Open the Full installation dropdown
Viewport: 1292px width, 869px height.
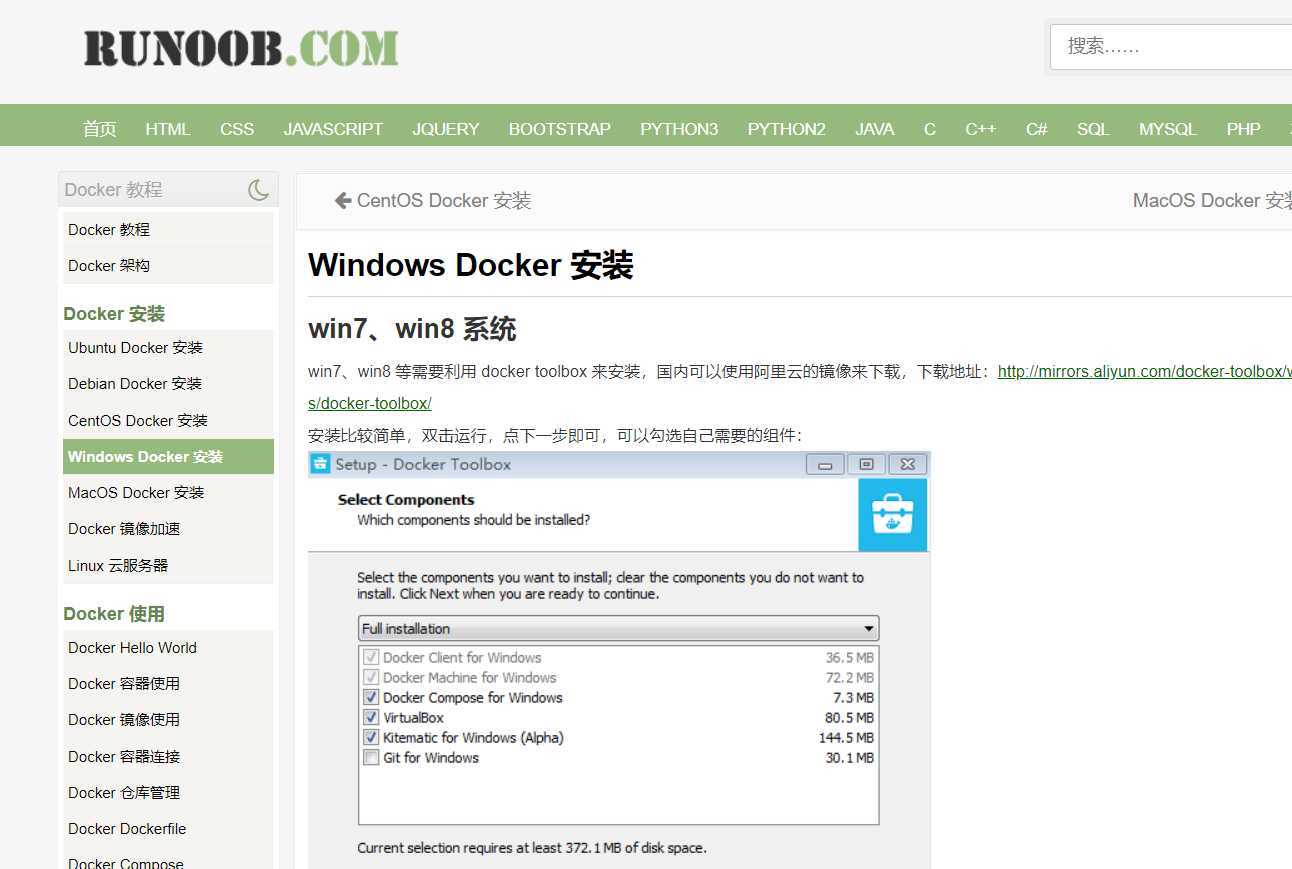(618, 628)
